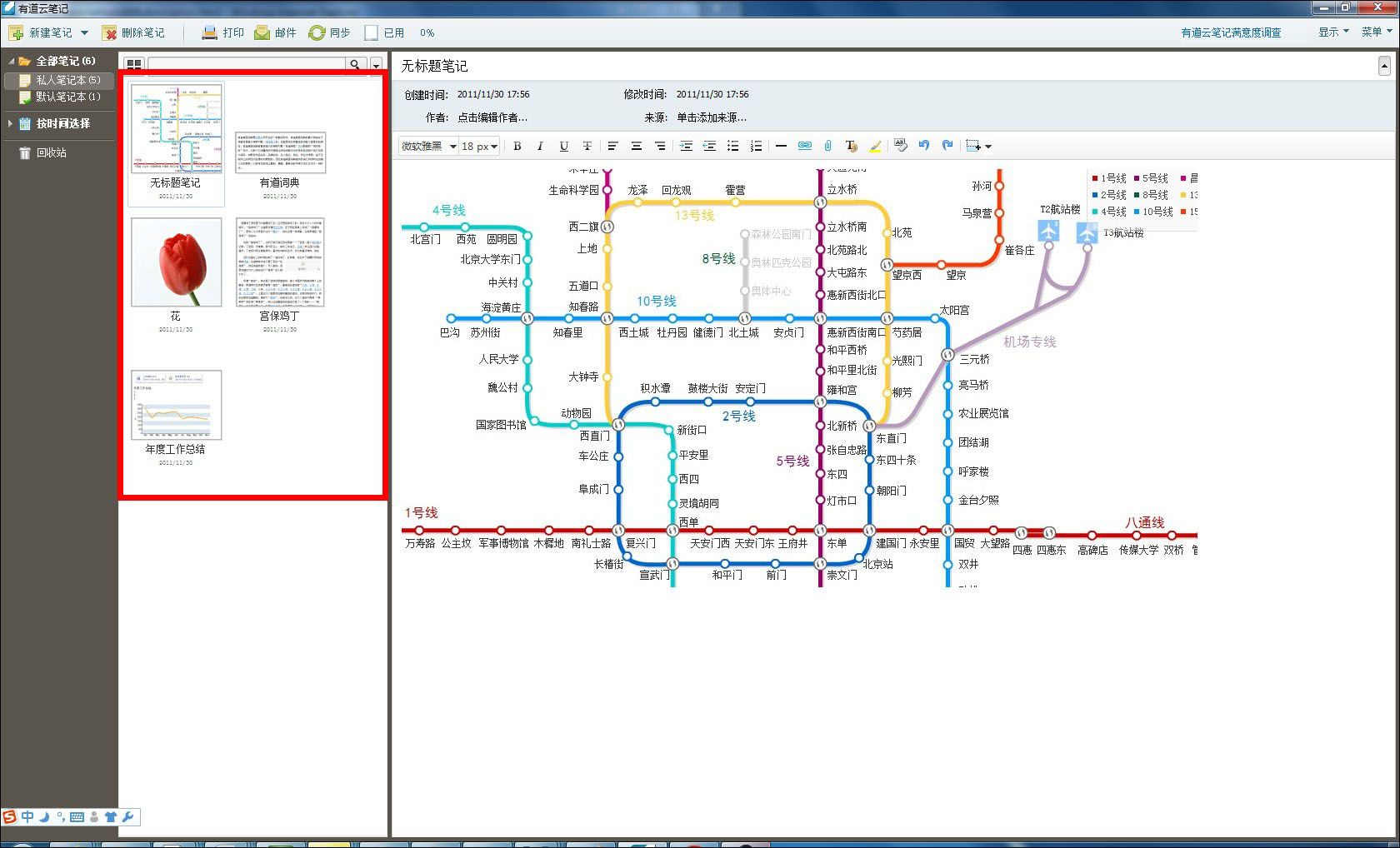The height and width of the screenshot is (848, 1400).
Task: Click the Print (打印) toolbar icon
Action: (210, 32)
